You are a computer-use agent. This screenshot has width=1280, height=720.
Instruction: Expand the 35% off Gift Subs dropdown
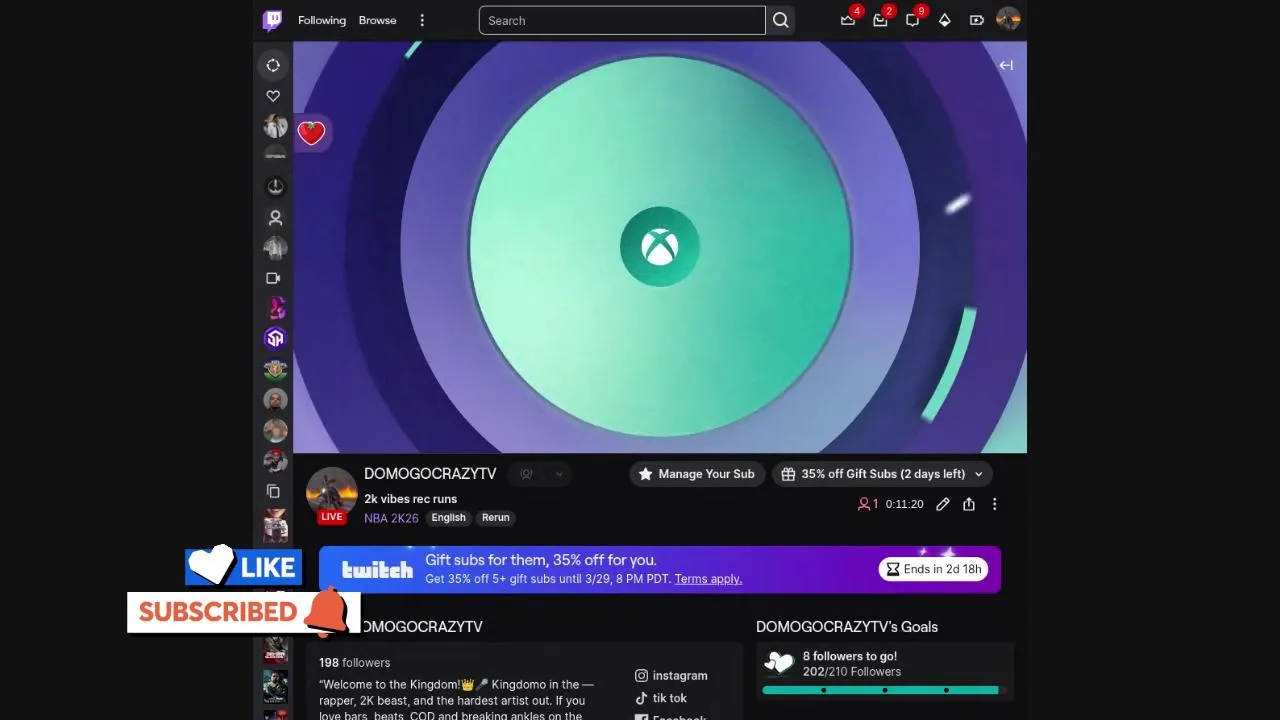pyautogui.click(x=883, y=474)
